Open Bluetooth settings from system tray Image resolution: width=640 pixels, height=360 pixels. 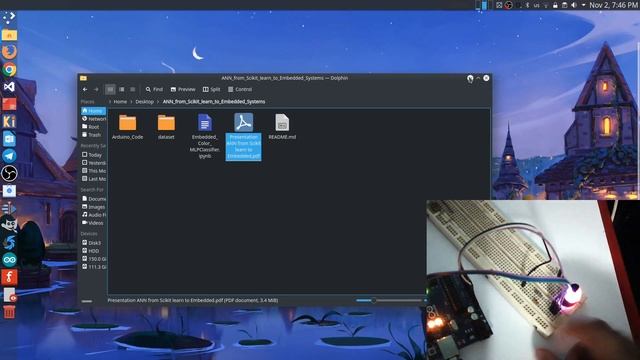[527, 5]
